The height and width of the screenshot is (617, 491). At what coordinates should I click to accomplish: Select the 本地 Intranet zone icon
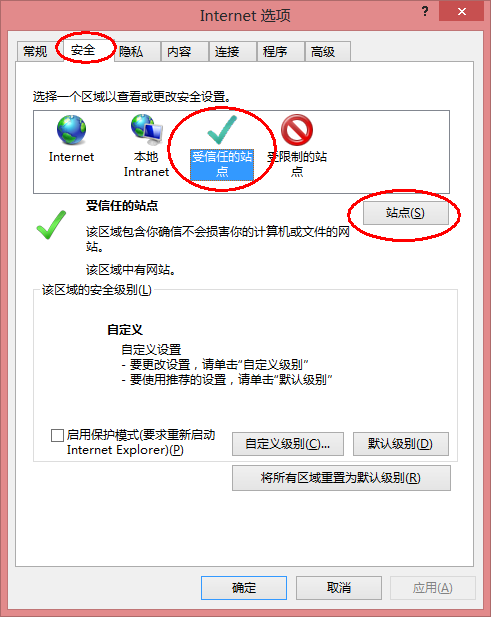tap(146, 129)
